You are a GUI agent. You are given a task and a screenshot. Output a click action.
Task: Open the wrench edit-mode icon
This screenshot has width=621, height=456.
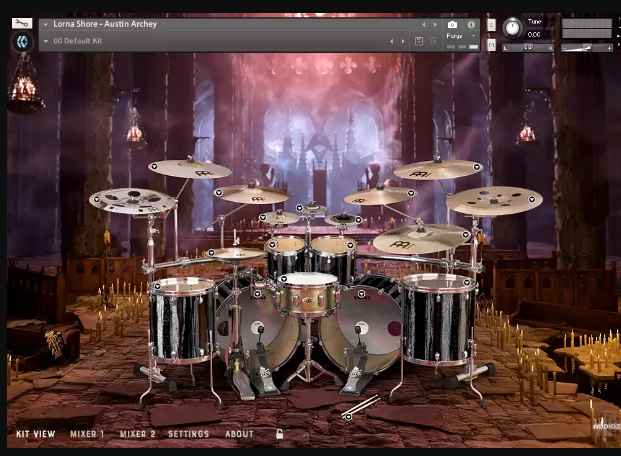(x=22, y=23)
